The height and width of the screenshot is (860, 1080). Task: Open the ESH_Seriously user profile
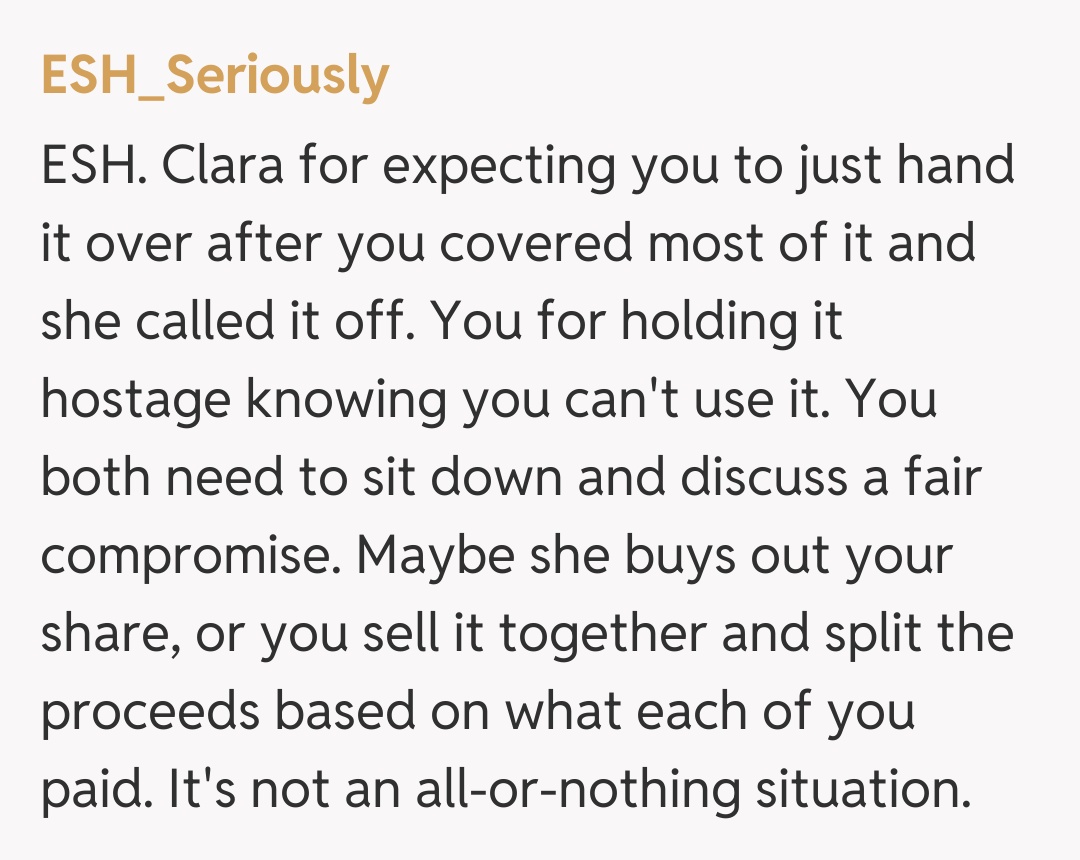(x=215, y=75)
